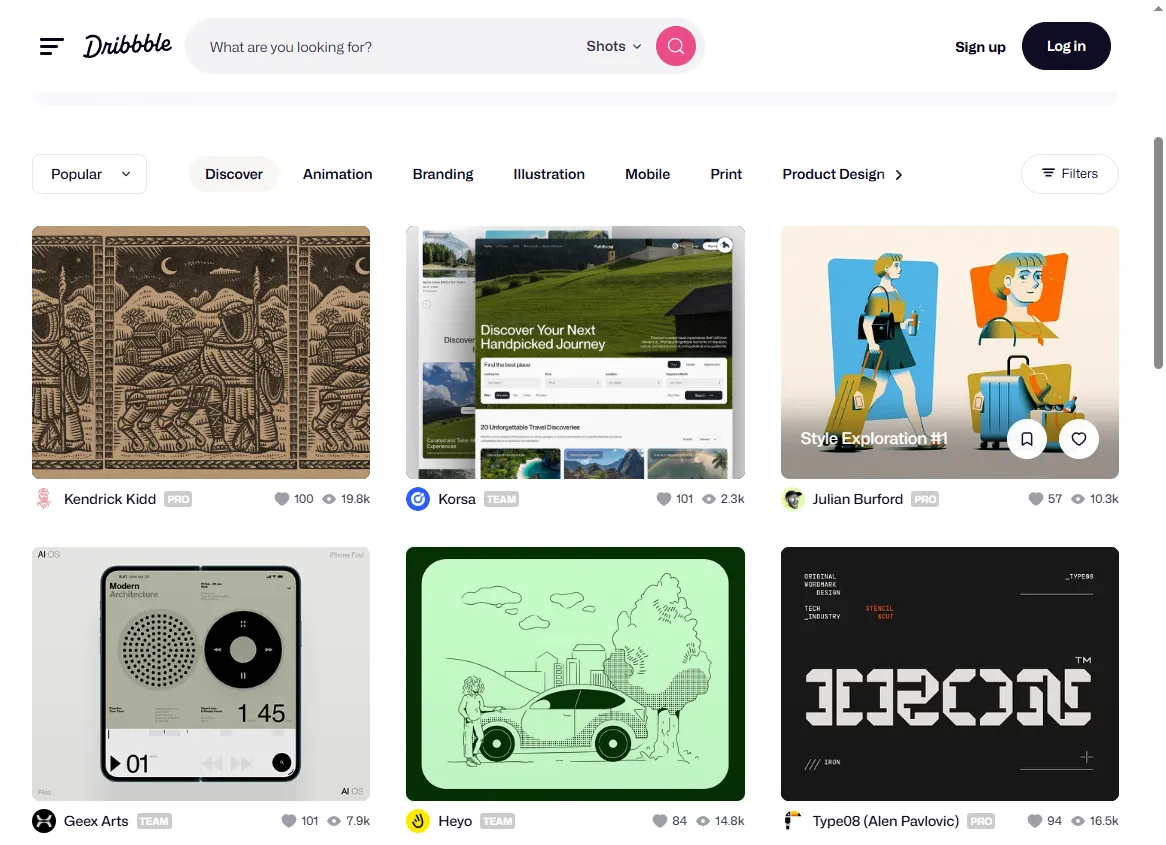Click the Heyo yellow avatar icon
Image resolution: width=1166 pixels, height=845 pixels.
coord(418,821)
